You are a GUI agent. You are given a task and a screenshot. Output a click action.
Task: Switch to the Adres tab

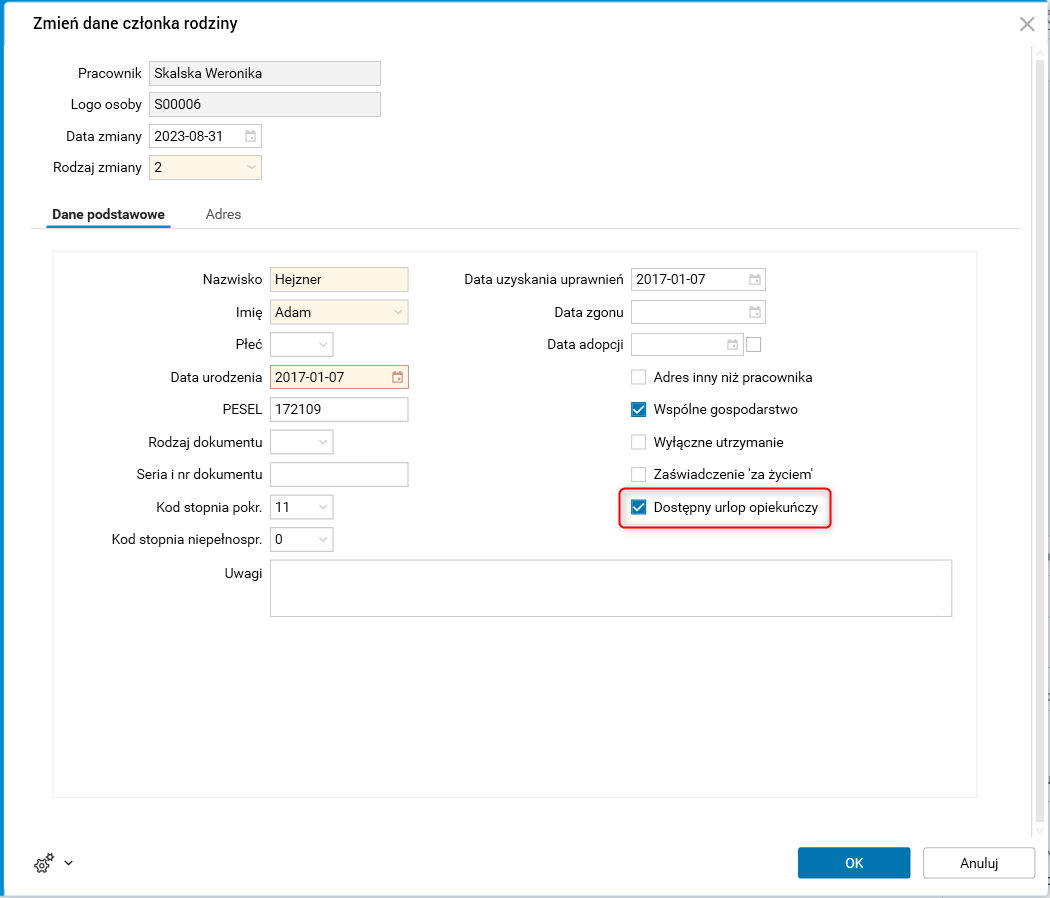[223, 214]
